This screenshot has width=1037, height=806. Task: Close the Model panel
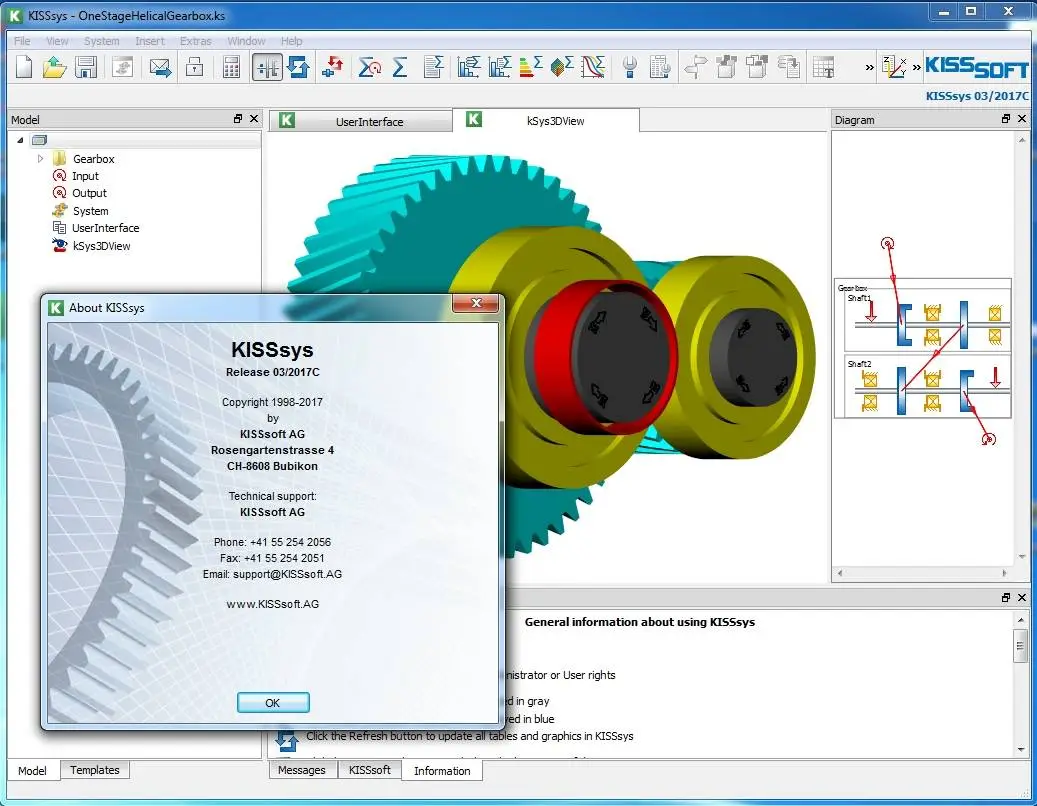[x=254, y=119]
